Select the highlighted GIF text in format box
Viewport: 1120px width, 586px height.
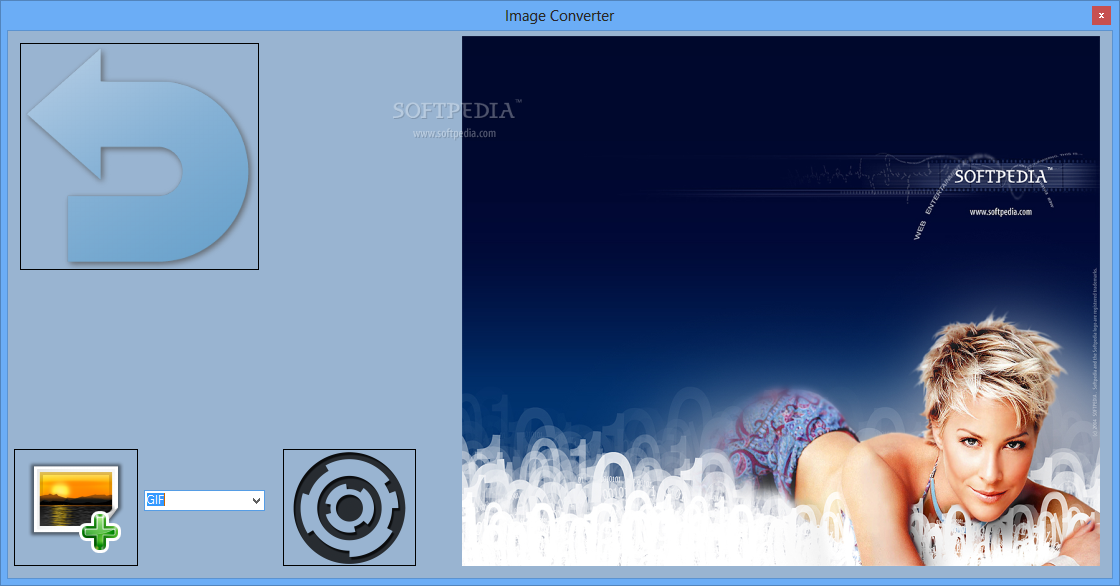coord(155,500)
